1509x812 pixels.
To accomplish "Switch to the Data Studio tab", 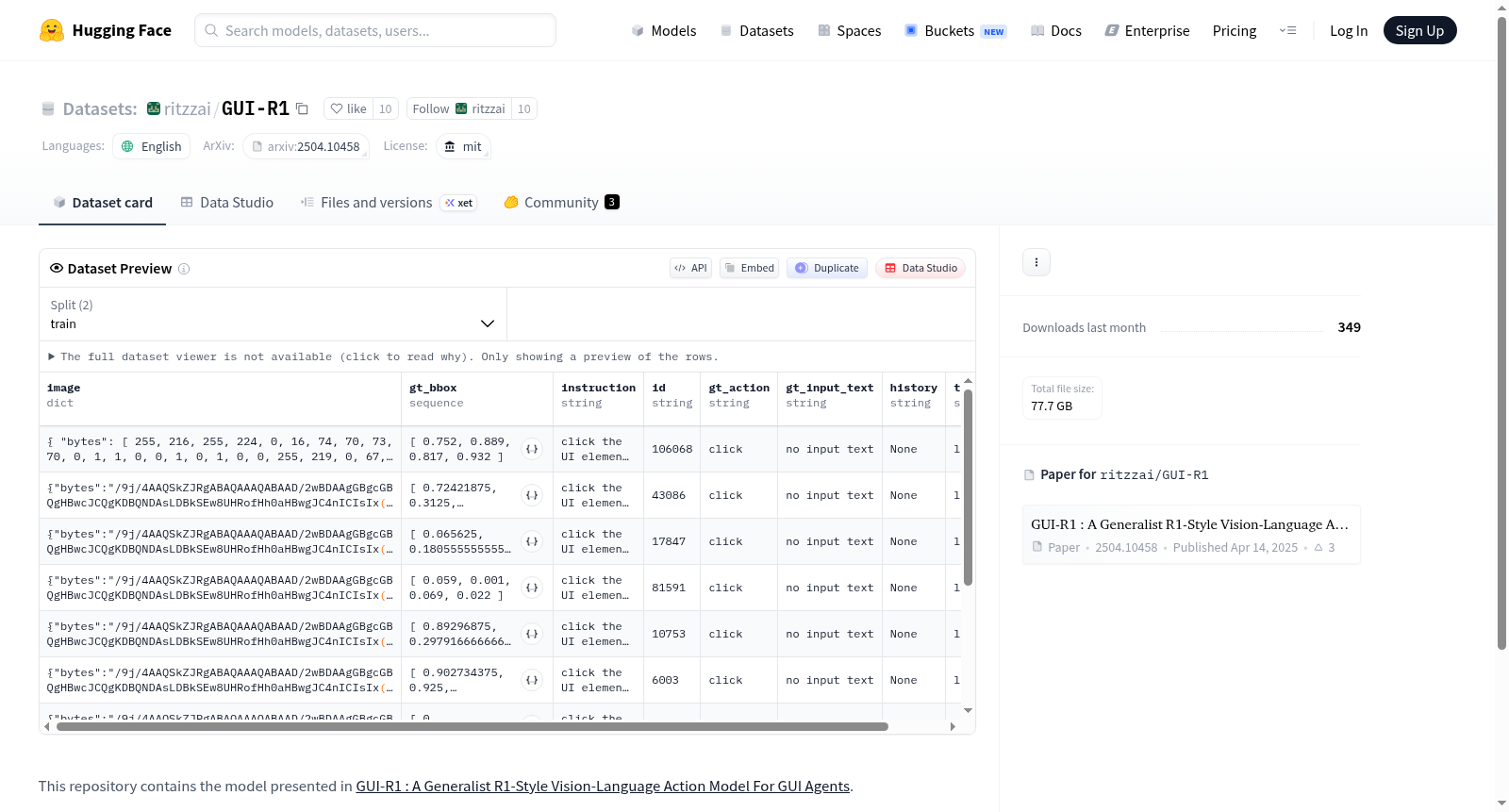I will click(x=226, y=202).
